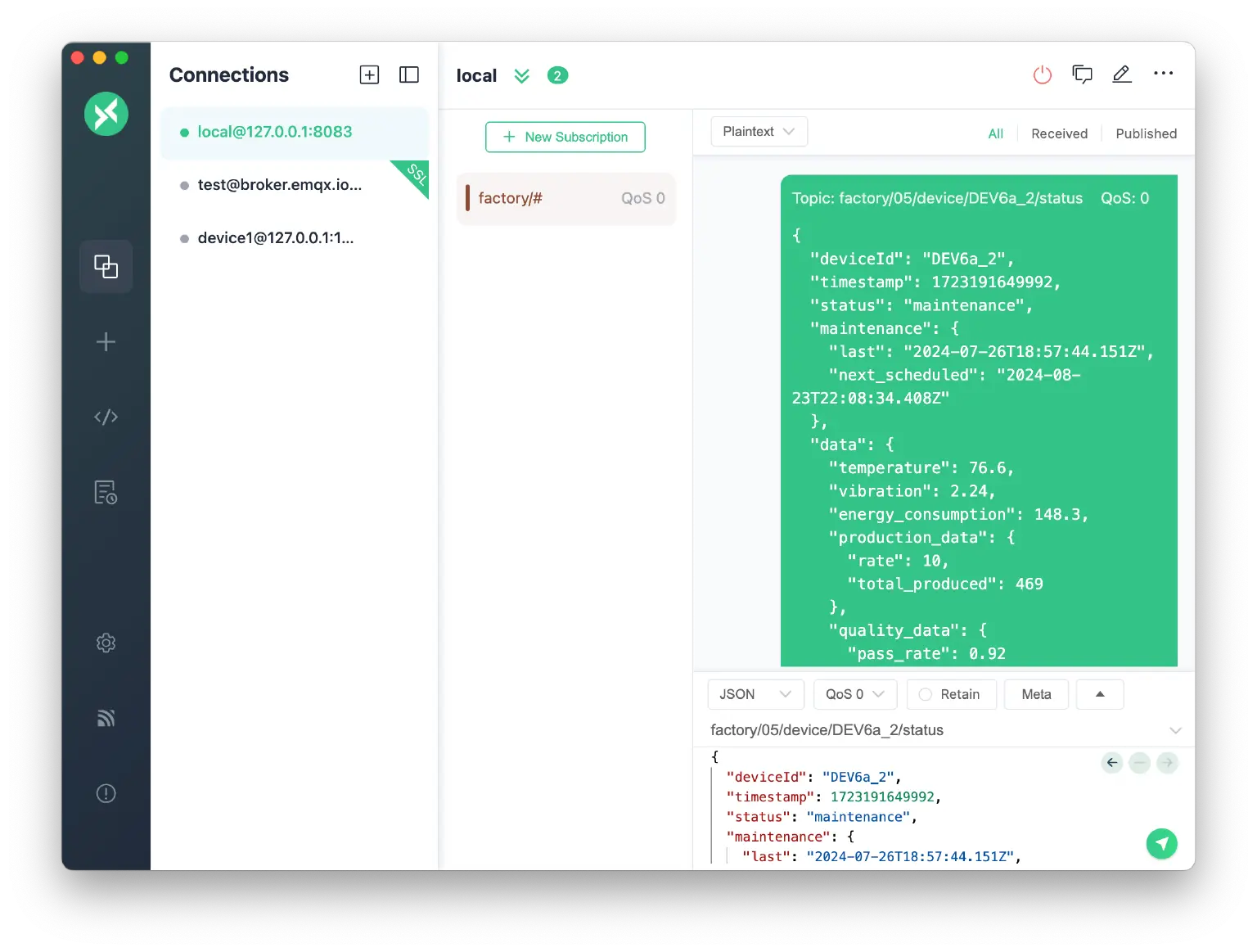
Task: Toggle the publish panel collapse arrow
Action: point(1099,694)
